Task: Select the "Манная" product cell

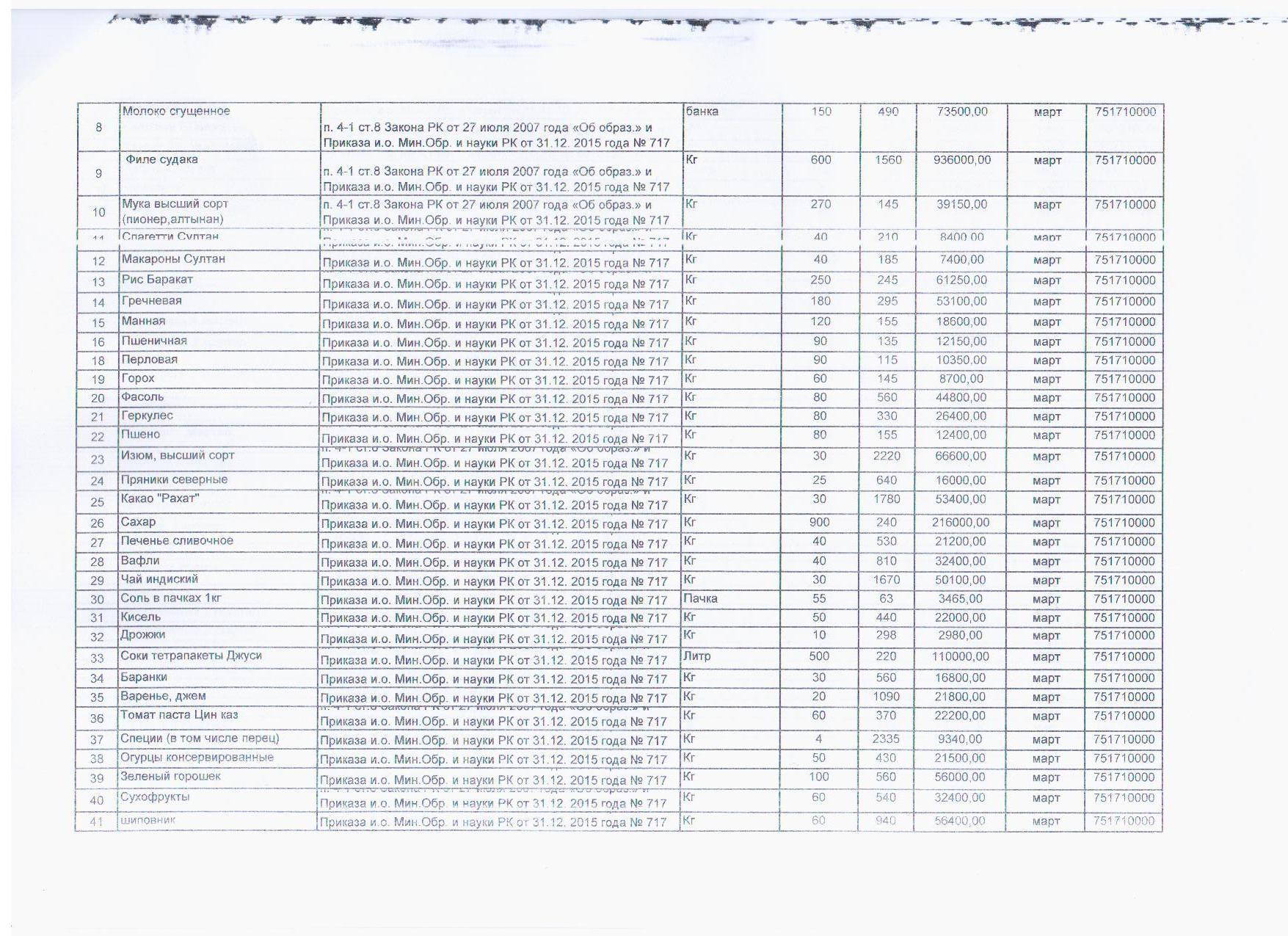Action: (x=219, y=322)
